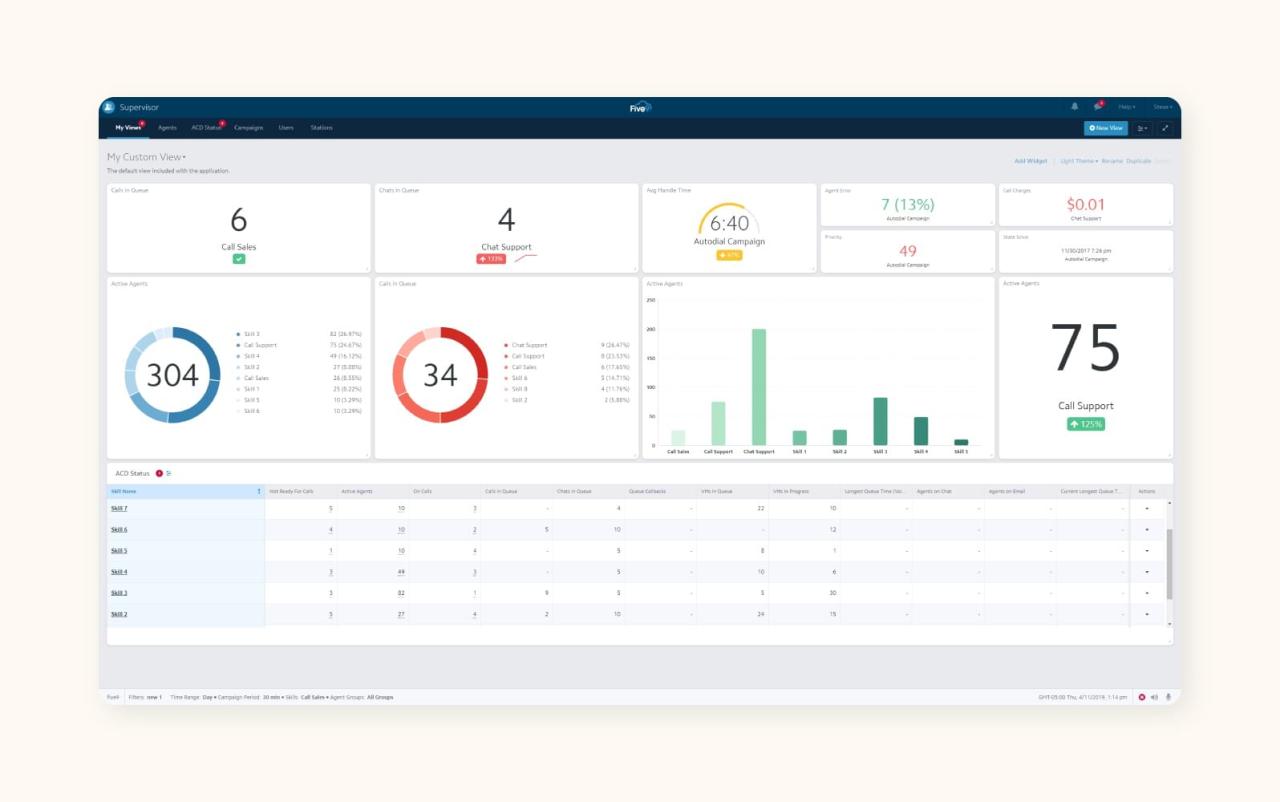
Task: Open the Campaigns tab
Action: 248,128
